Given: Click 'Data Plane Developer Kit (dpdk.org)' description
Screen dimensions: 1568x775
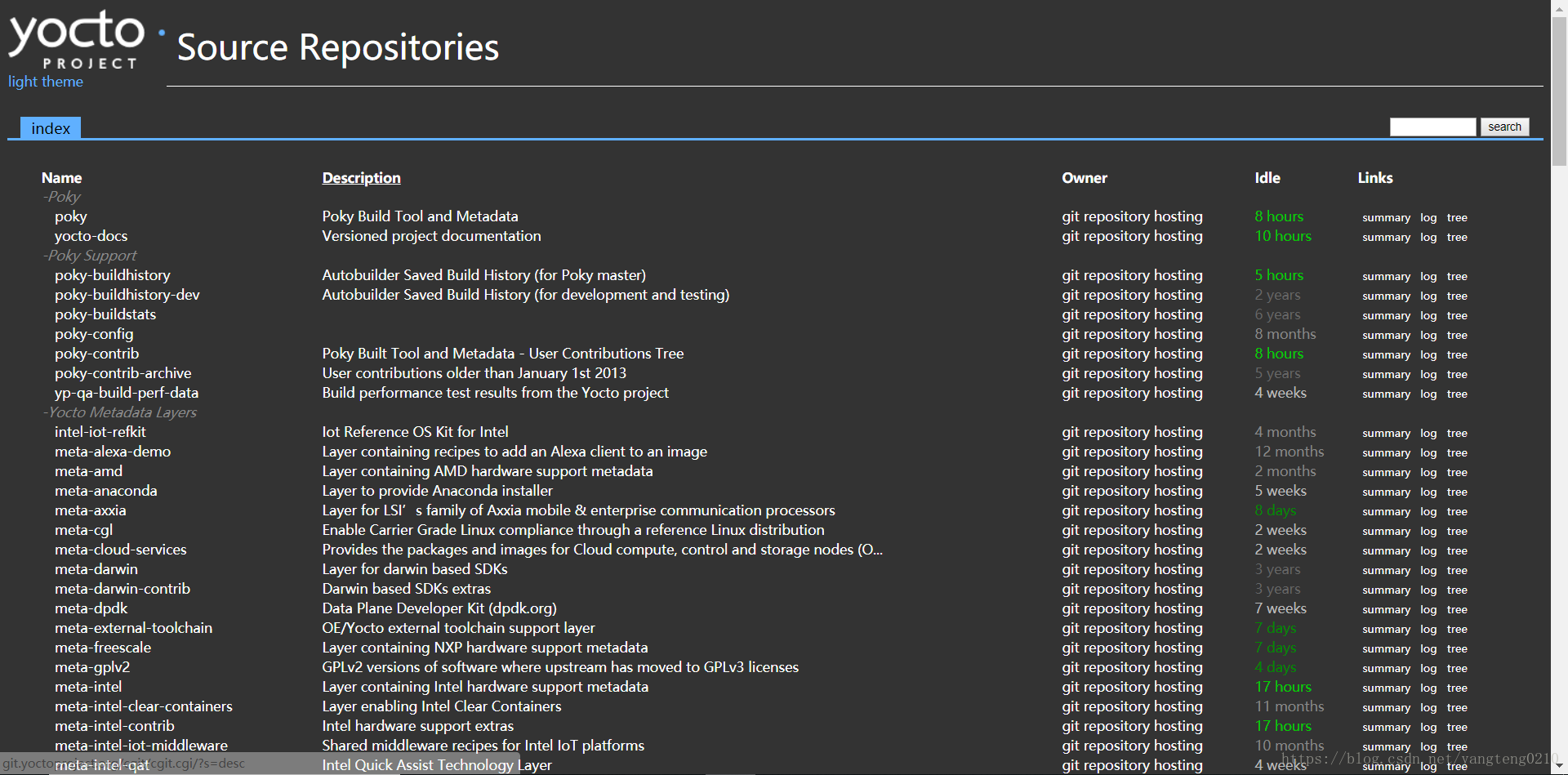Looking at the screenshot, I should click(x=439, y=608).
